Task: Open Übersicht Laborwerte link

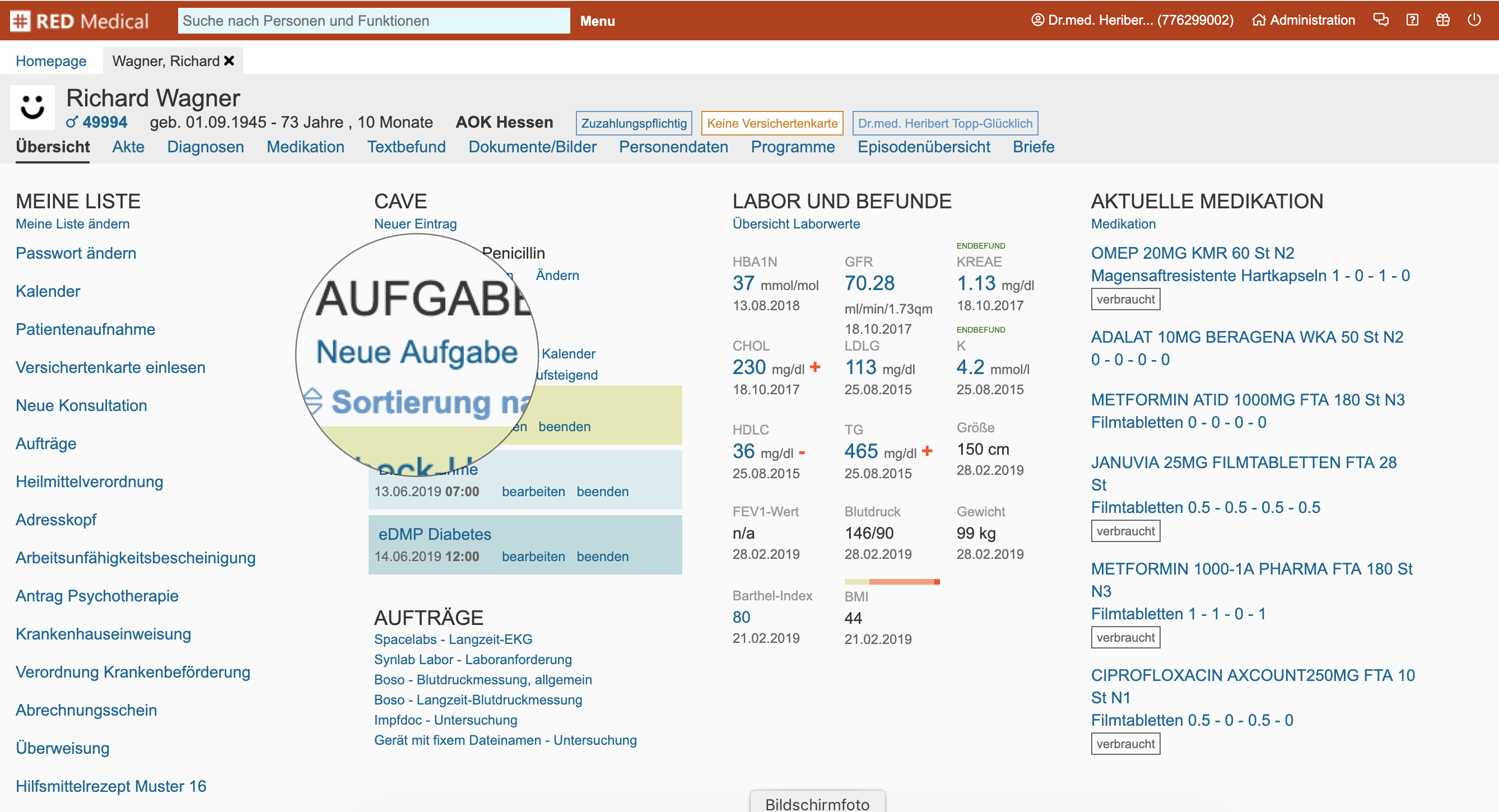Action: pos(795,224)
